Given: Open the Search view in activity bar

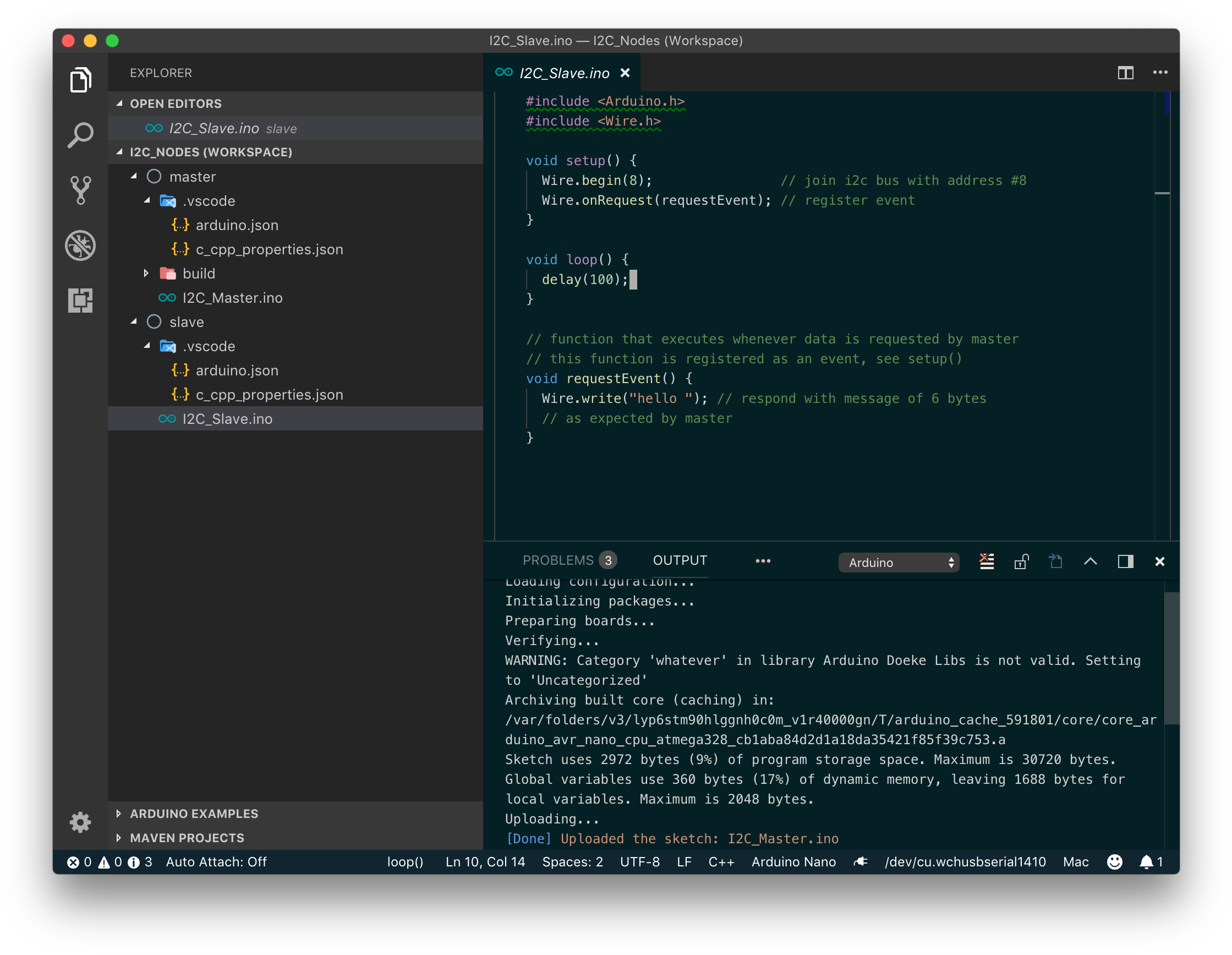Looking at the screenshot, I should pyautogui.click(x=80, y=135).
